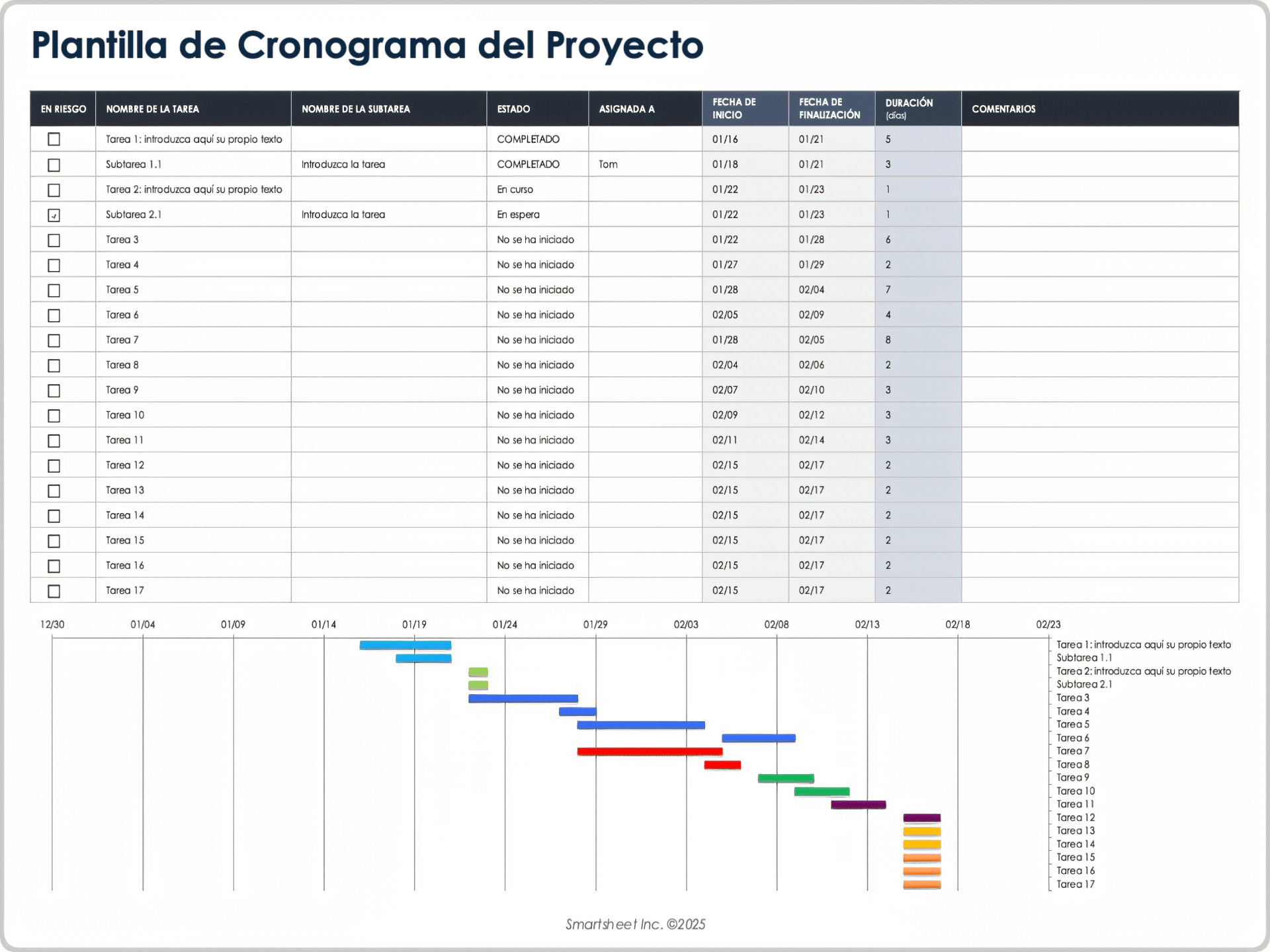Click the 01/19 date label on chart axis

click(414, 625)
